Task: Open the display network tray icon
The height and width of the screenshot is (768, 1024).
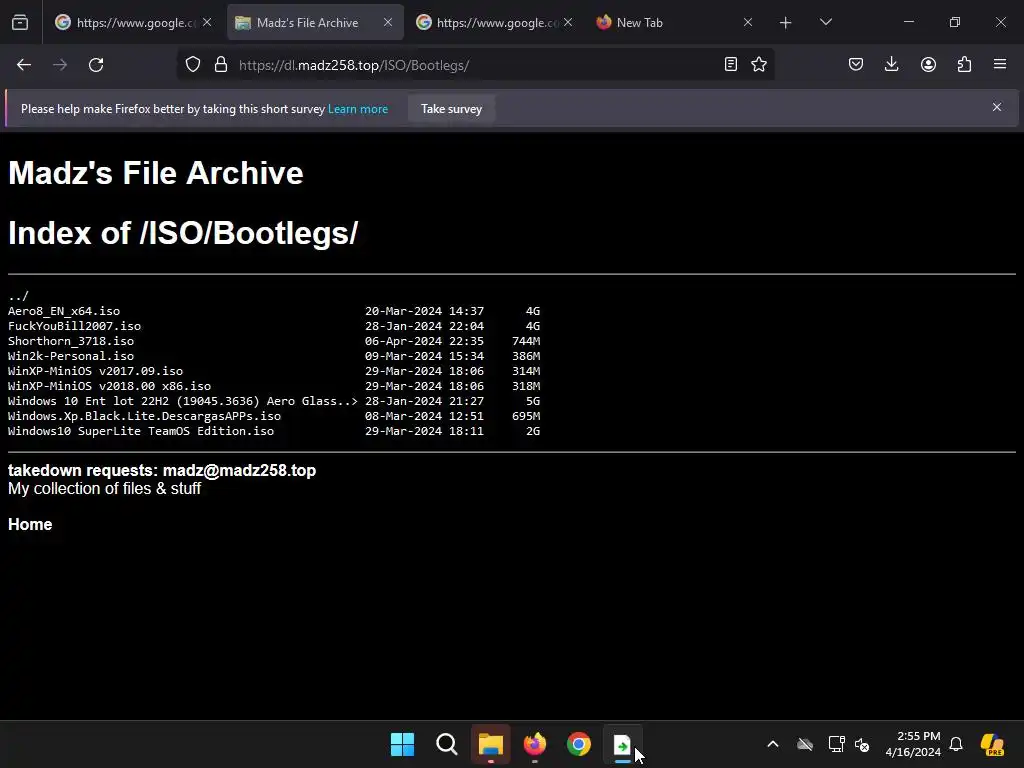Action: coord(837,744)
